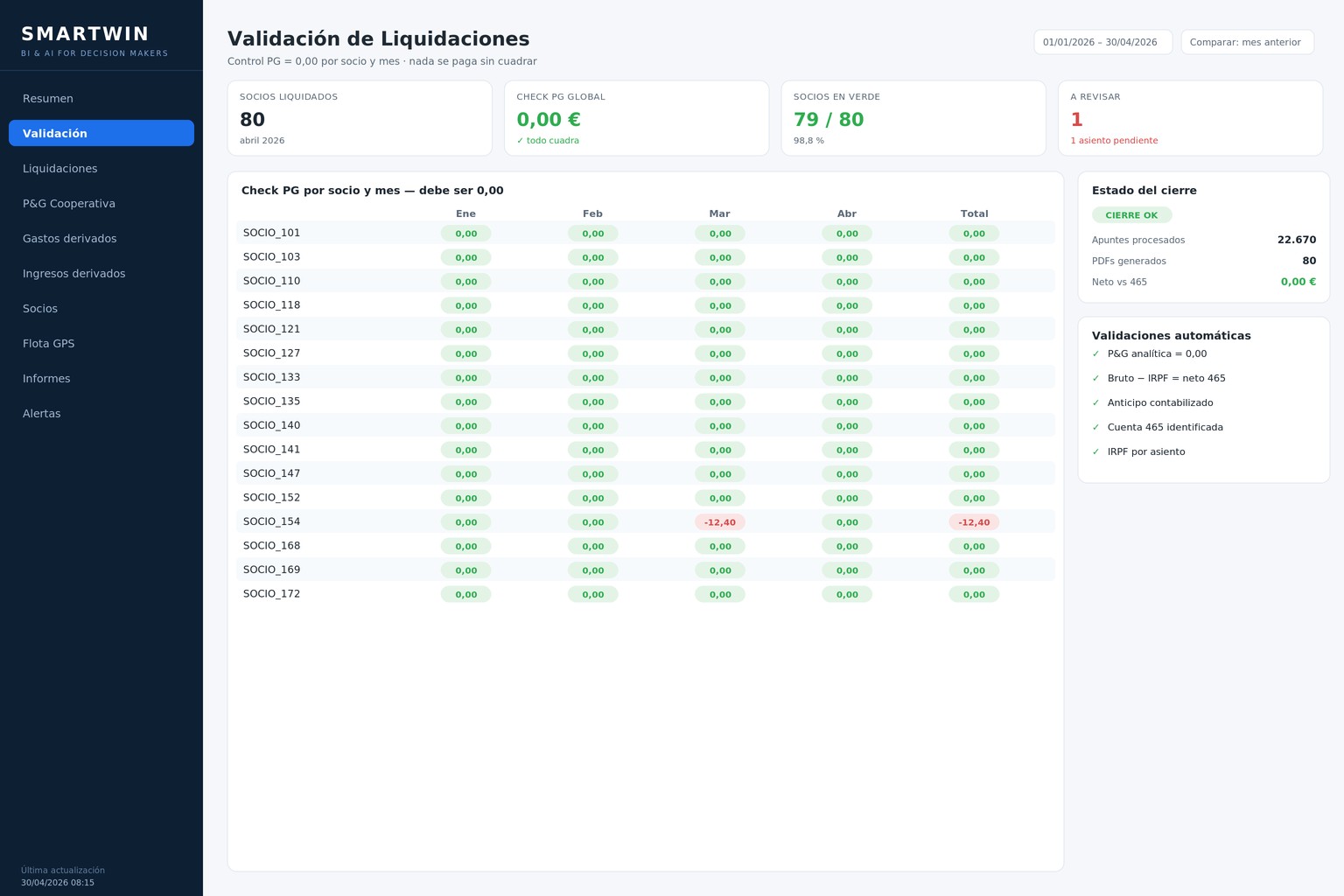Click the Feb column header

[x=592, y=213]
